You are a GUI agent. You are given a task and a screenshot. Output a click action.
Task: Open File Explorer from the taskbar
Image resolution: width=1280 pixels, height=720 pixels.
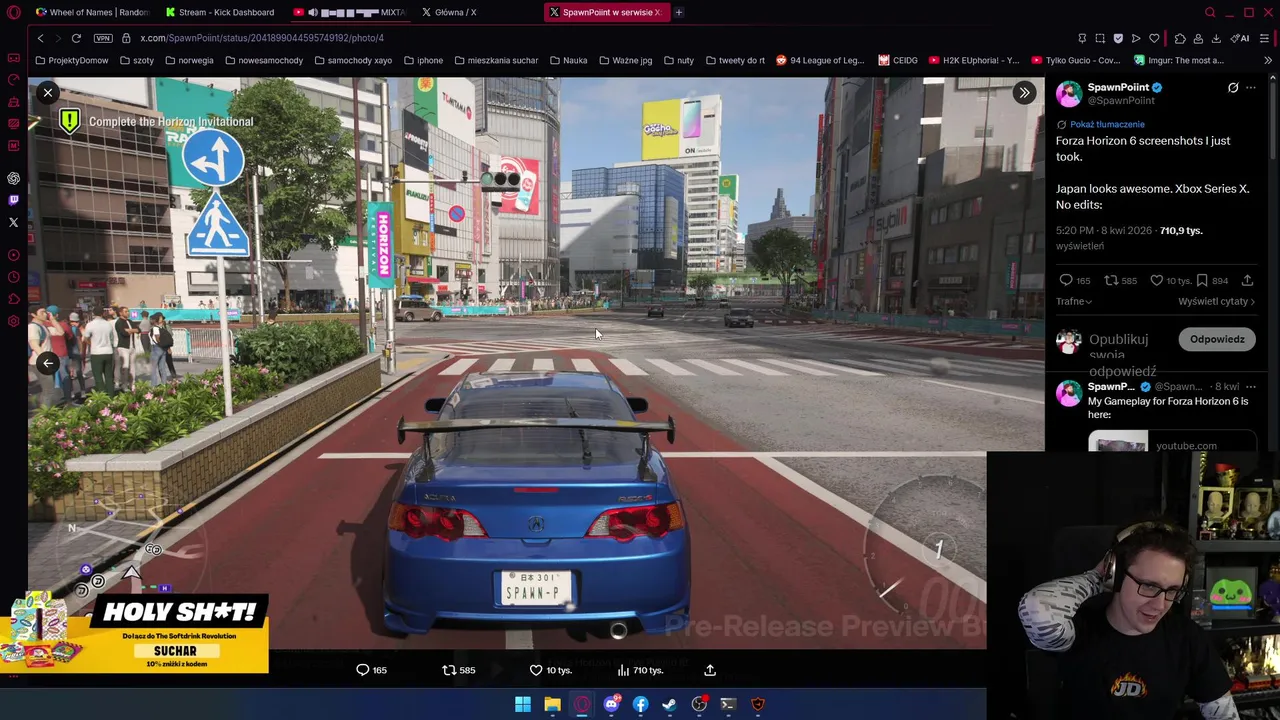pyautogui.click(x=552, y=704)
